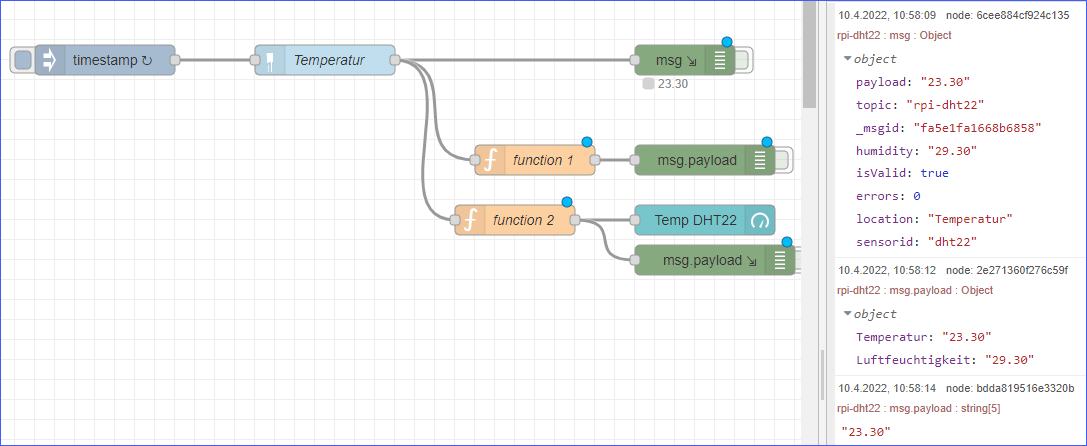
Task: Click the workspace vertical scrollbar
Action: (x=809, y=60)
